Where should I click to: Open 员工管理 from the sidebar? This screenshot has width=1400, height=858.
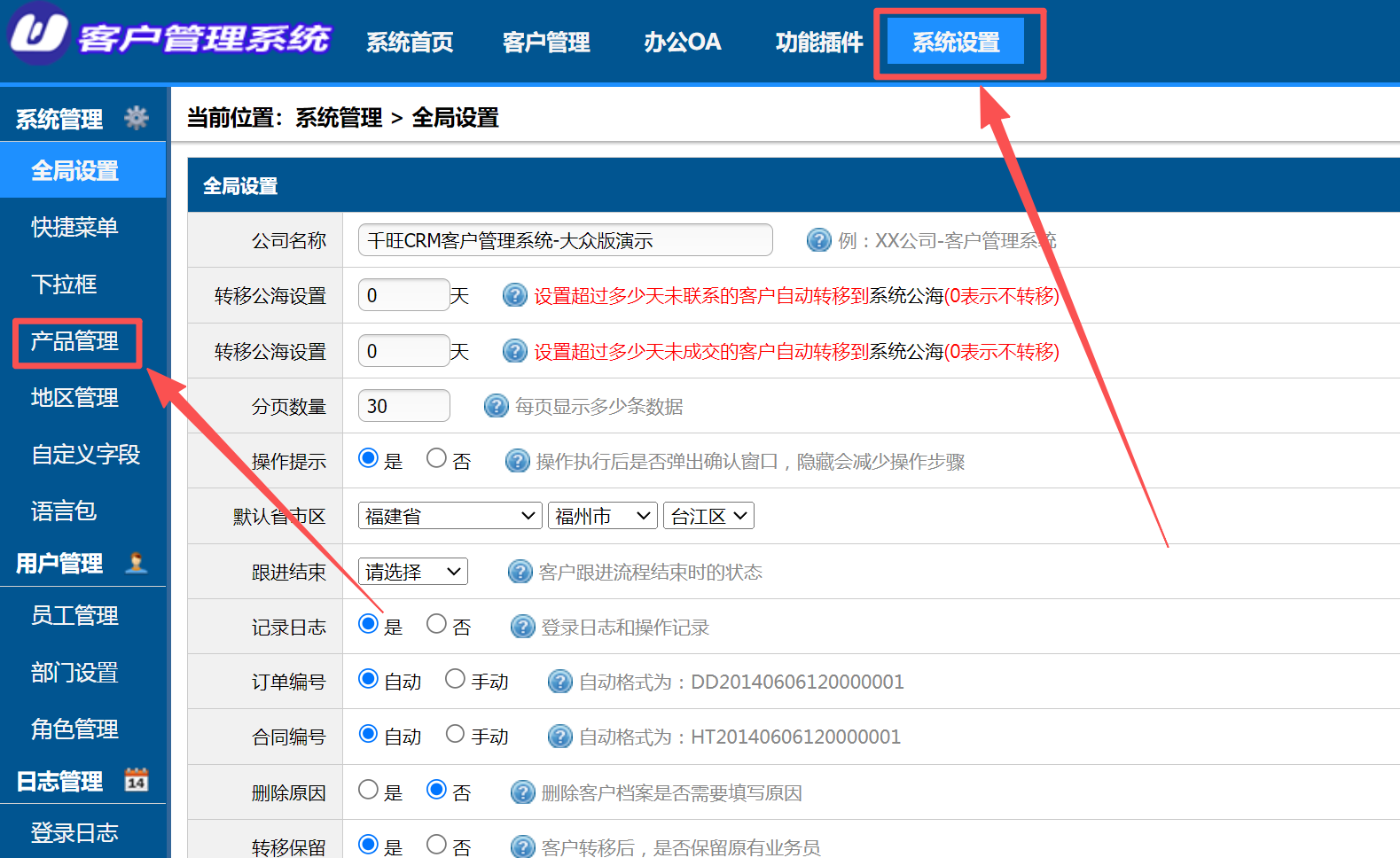tap(75, 615)
